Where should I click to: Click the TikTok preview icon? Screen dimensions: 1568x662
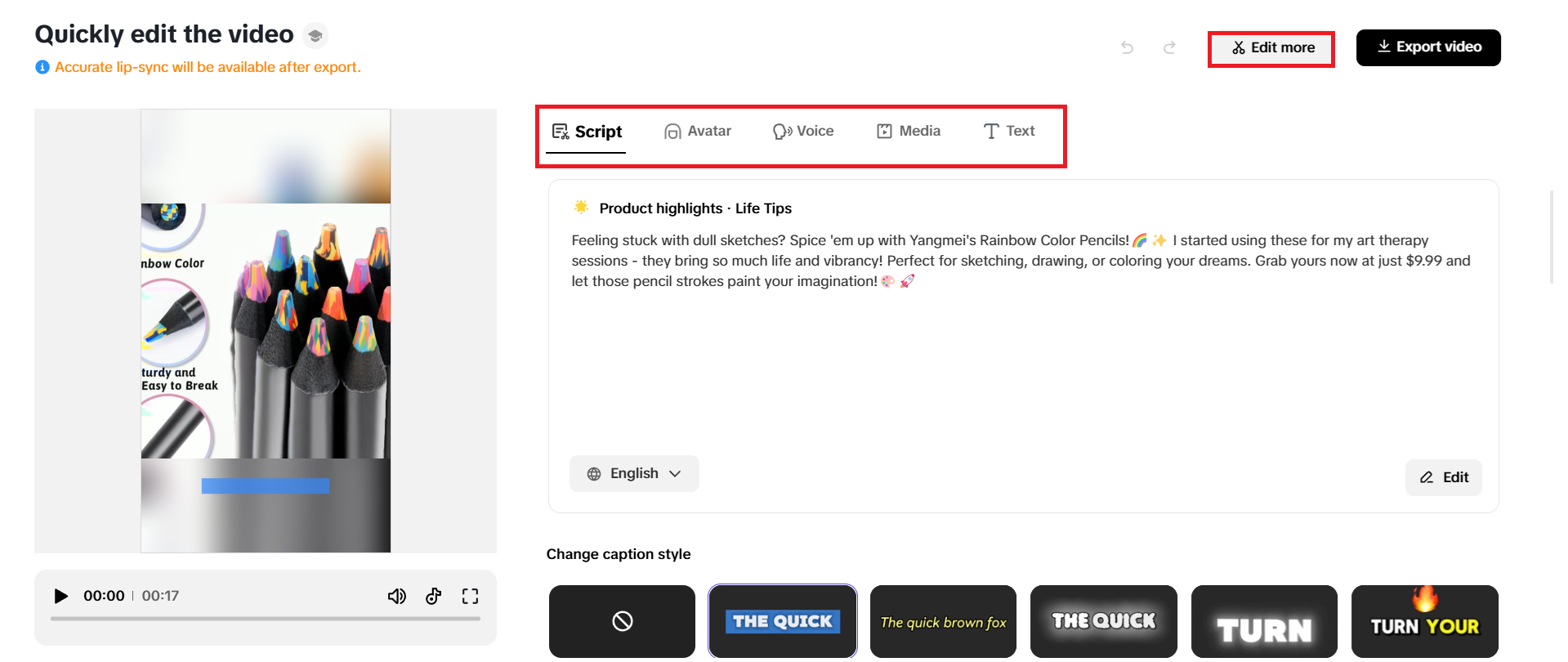434,596
